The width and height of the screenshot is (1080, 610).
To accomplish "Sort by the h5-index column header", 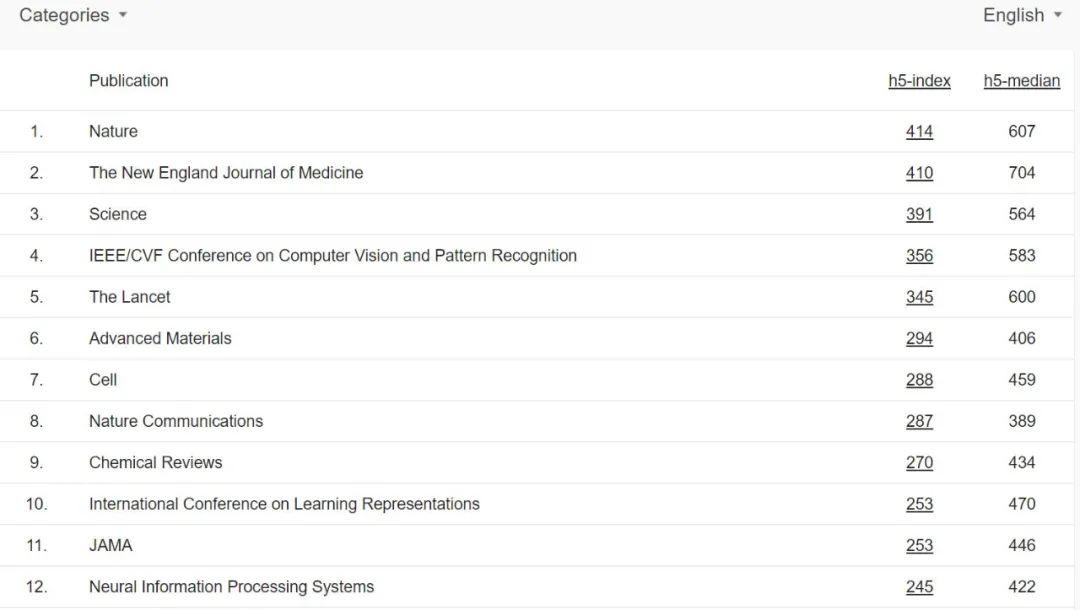I will [919, 81].
